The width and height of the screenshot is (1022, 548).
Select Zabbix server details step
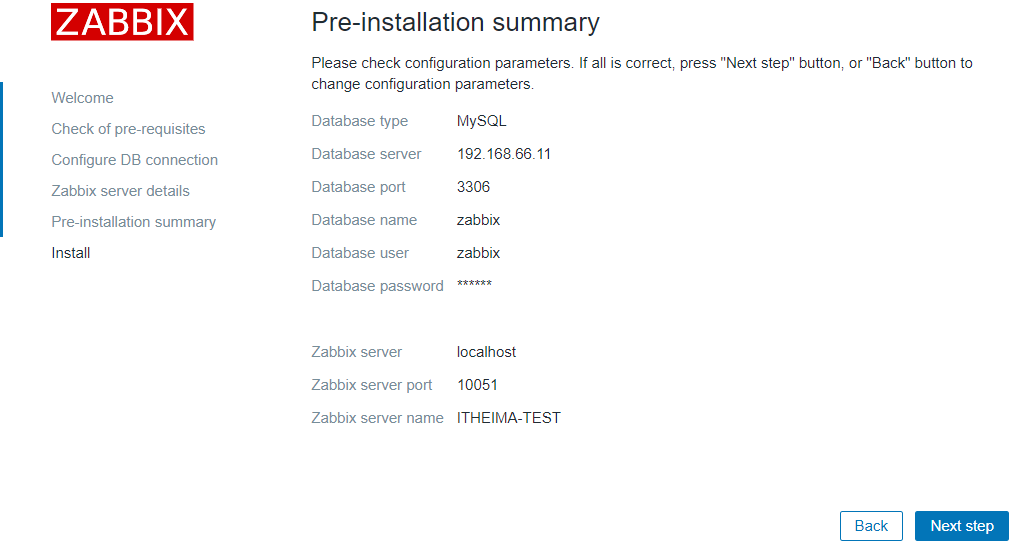(x=120, y=191)
